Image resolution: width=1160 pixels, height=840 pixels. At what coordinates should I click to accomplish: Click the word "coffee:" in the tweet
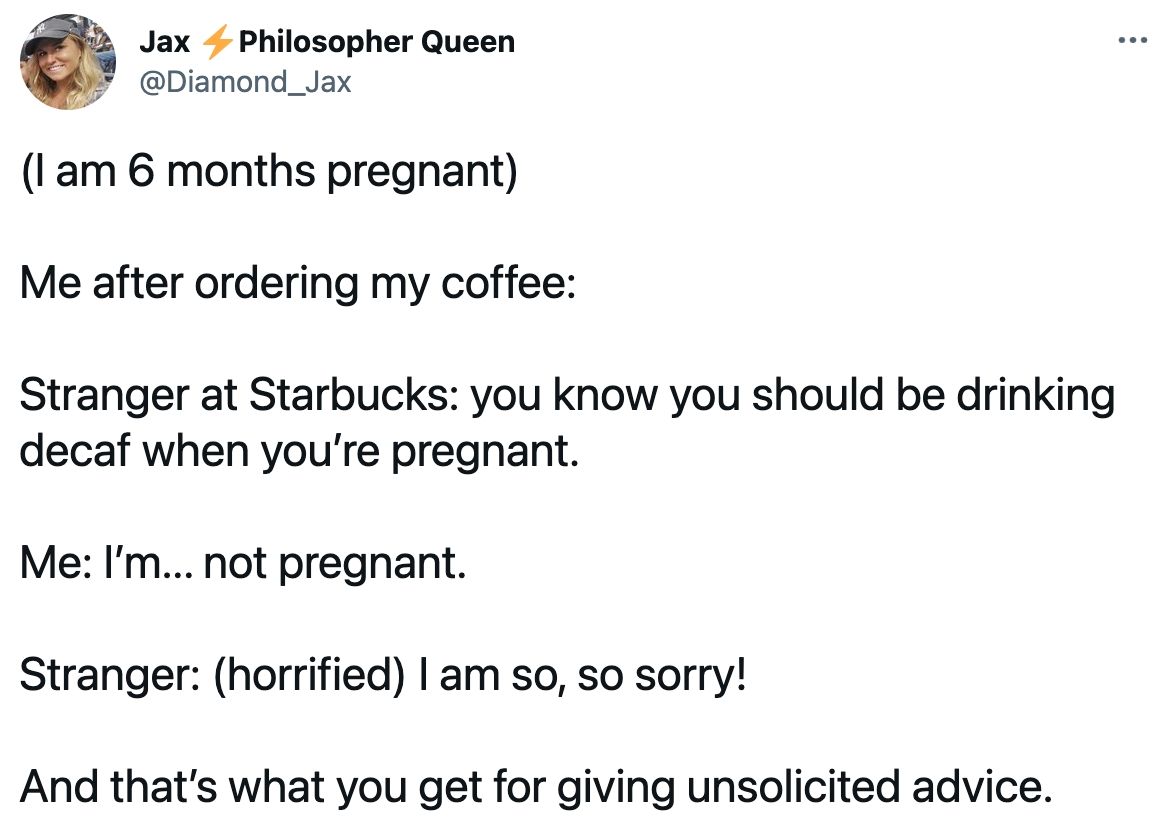point(509,283)
